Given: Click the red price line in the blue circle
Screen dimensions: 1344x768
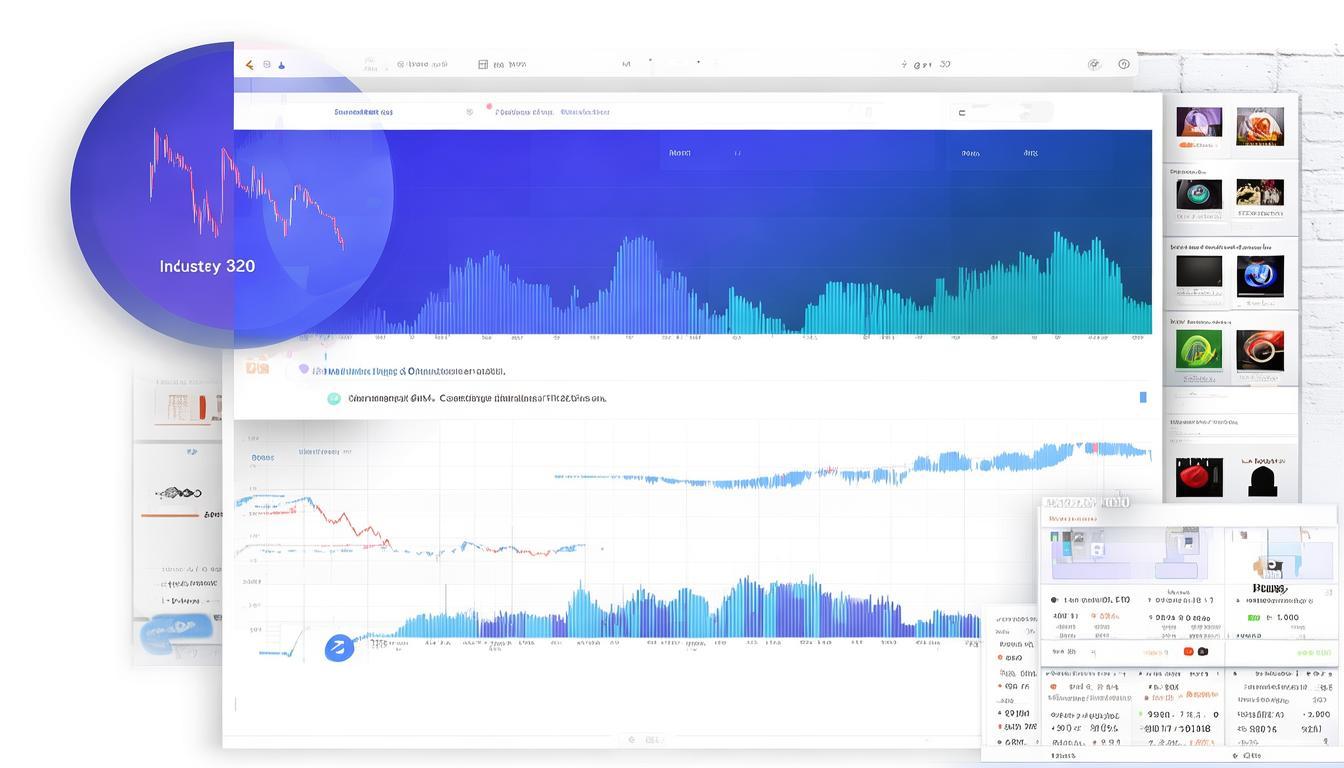Looking at the screenshot, I should point(247,190).
